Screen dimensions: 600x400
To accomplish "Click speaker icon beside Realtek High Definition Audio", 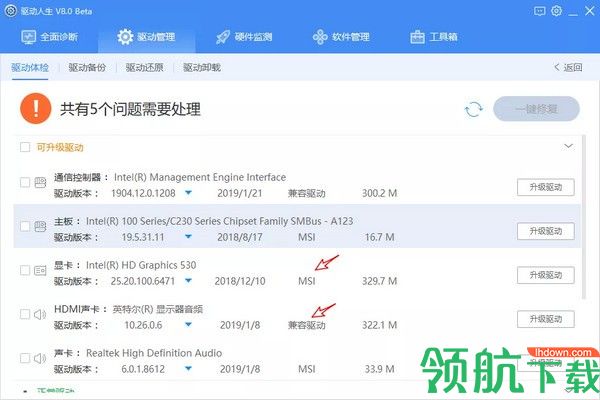I will tap(40, 358).
